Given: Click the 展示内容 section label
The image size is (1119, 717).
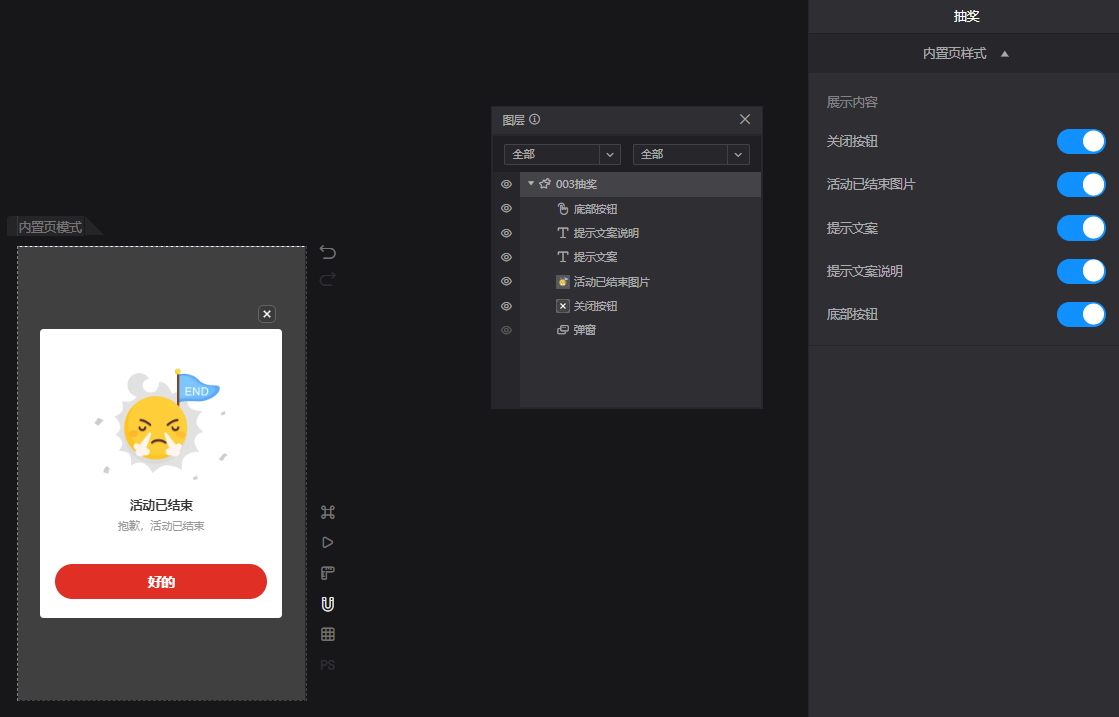Looking at the screenshot, I should click(x=852, y=102).
